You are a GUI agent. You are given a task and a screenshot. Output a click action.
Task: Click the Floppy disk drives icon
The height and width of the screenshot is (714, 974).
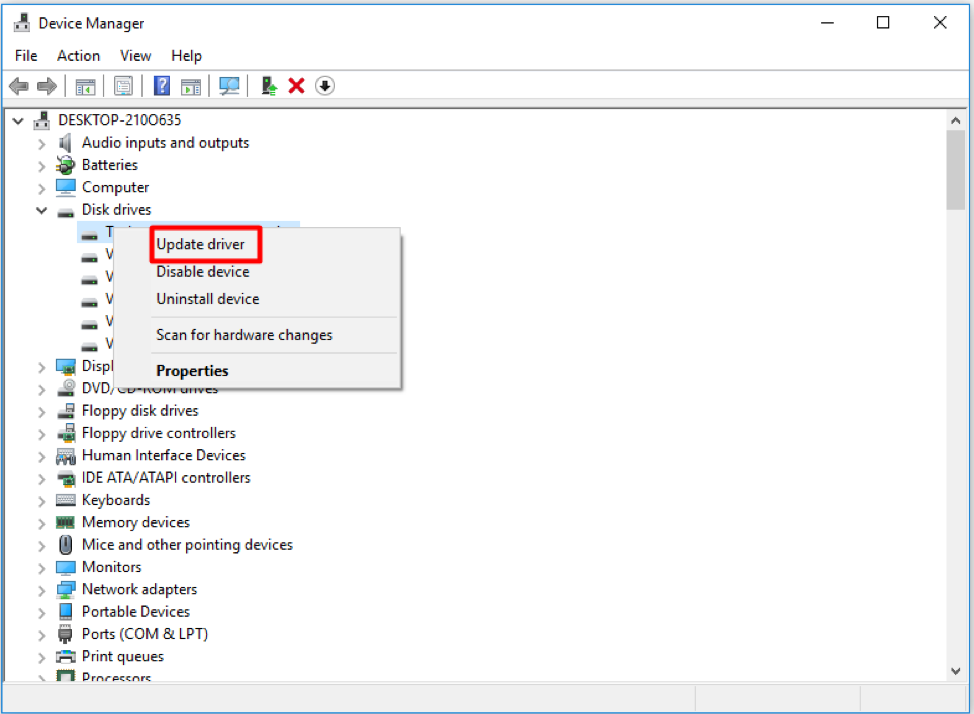[x=65, y=411]
